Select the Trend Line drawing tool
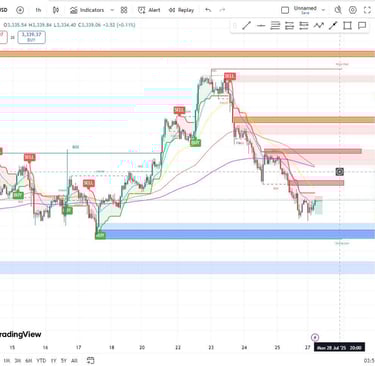 [246, 26]
